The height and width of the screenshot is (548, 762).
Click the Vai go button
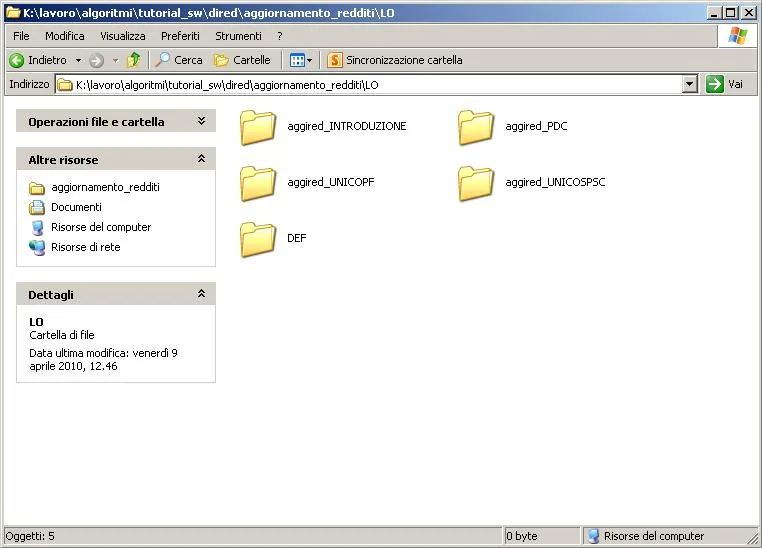[x=725, y=85]
